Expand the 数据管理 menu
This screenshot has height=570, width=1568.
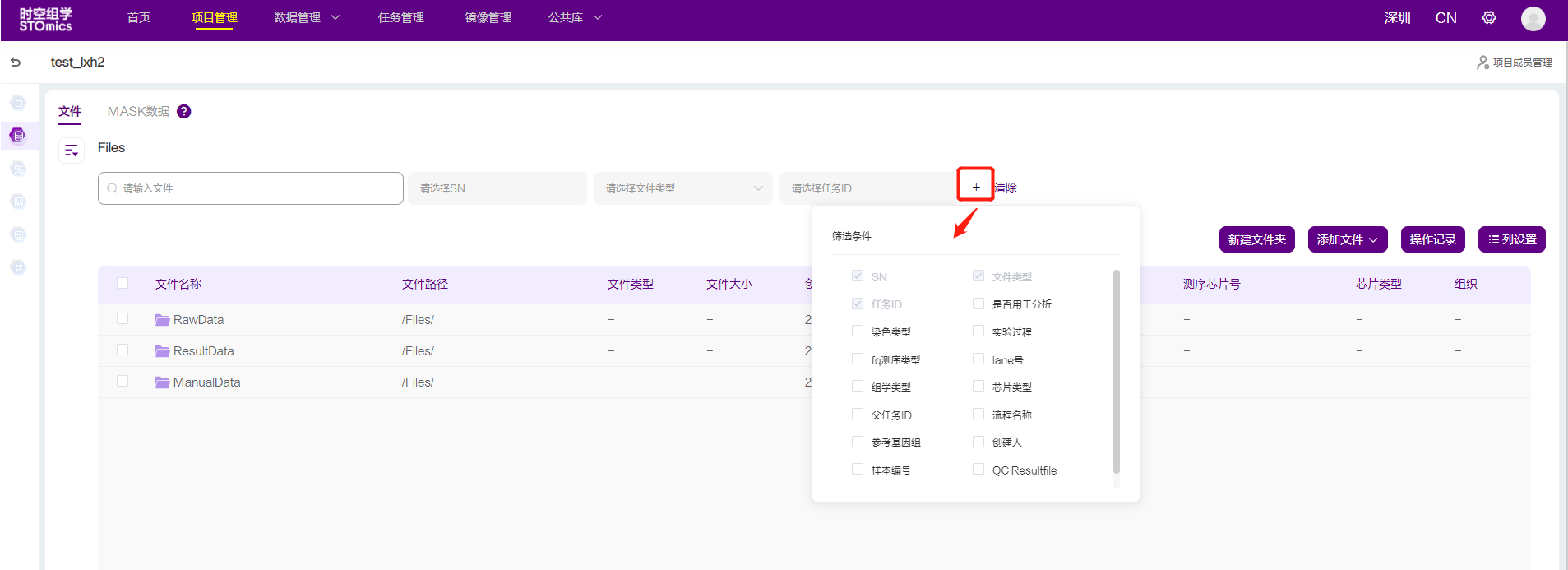pyautogui.click(x=306, y=18)
